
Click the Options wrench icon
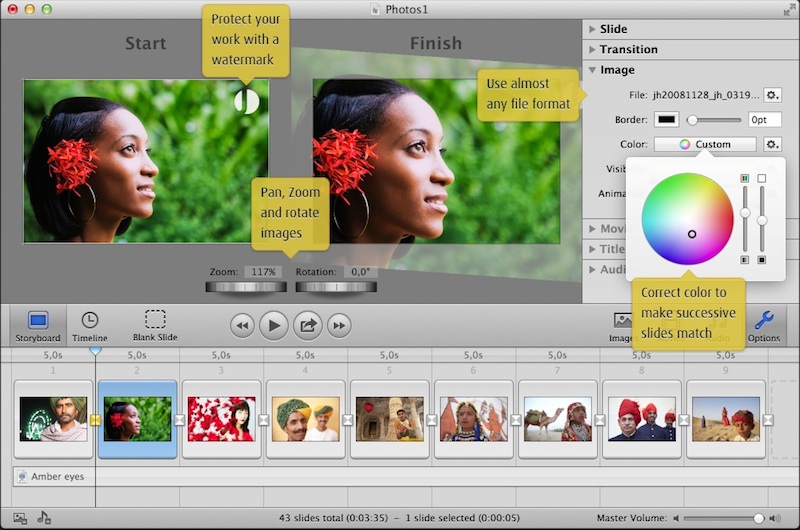click(763, 323)
